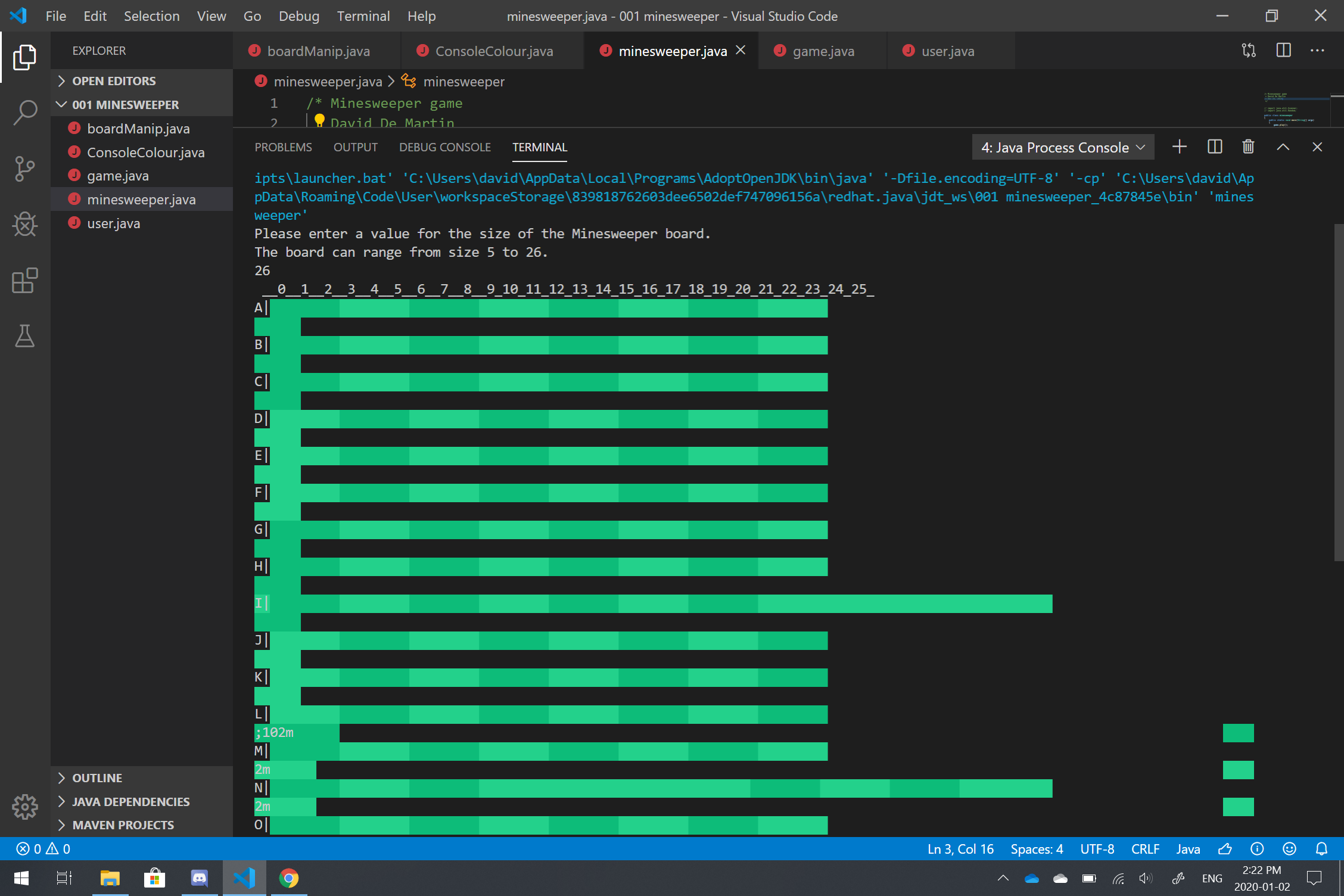The width and height of the screenshot is (1344, 896).
Task: Open the Debug menu
Action: 298,16
